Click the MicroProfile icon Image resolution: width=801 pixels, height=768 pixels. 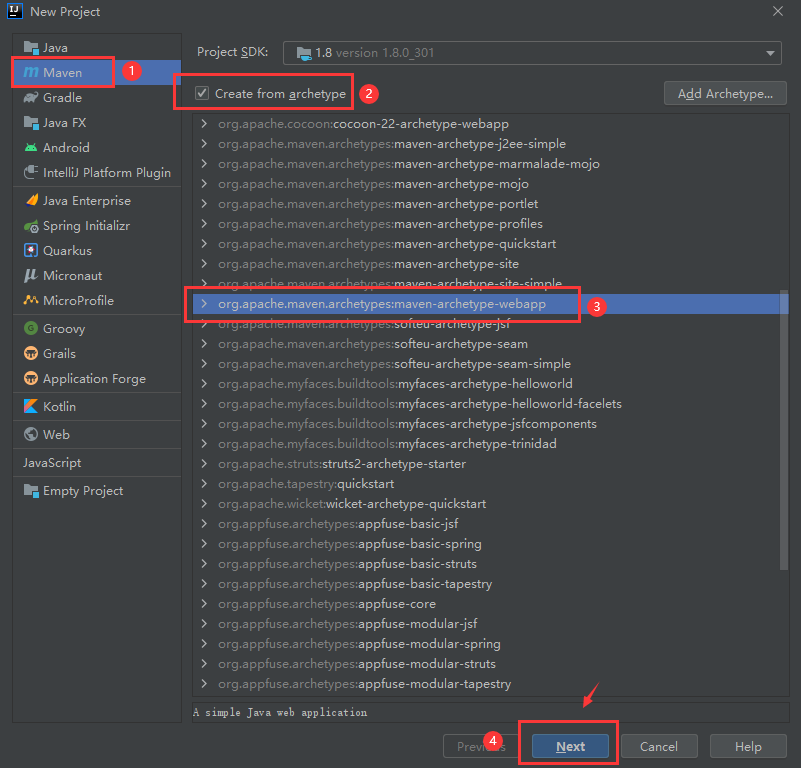tap(31, 300)
